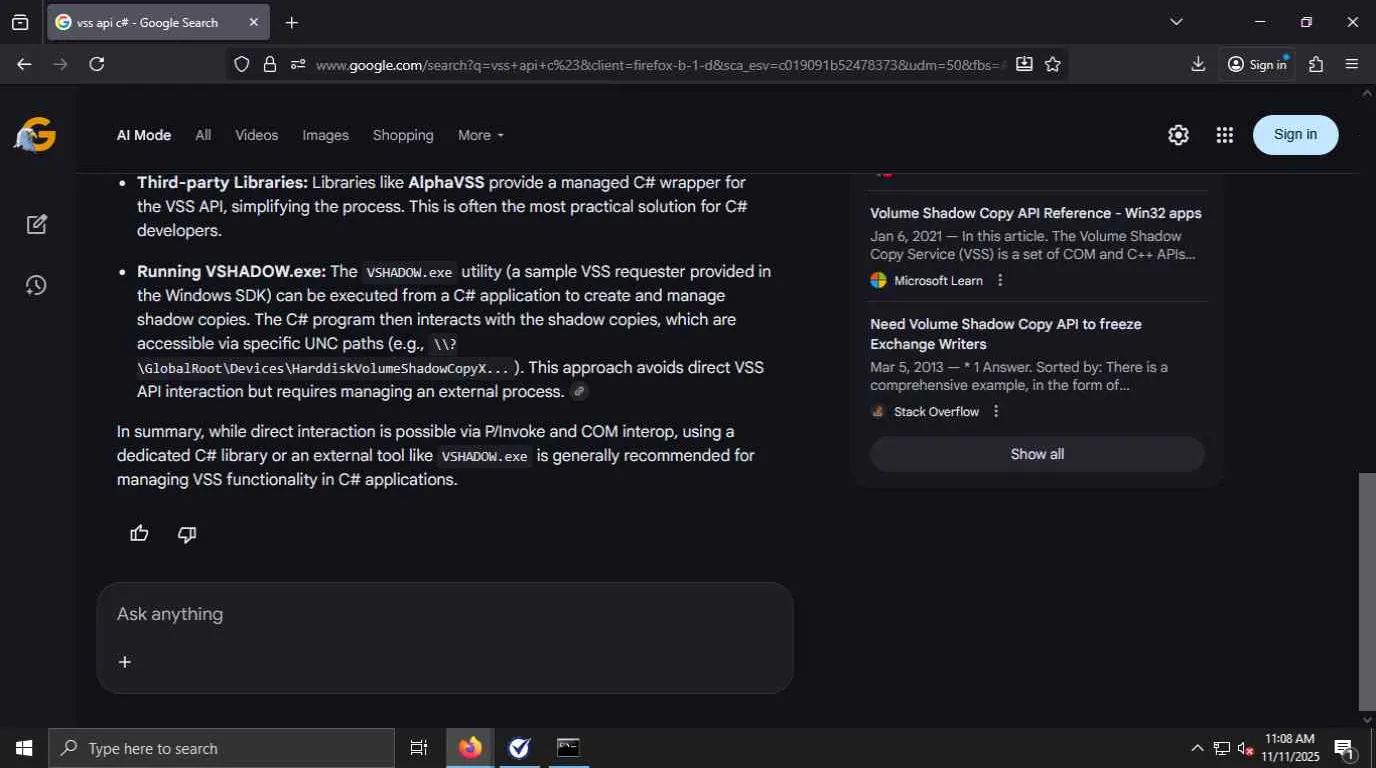Click the muted volume tray icon

tap(1246, 748)
